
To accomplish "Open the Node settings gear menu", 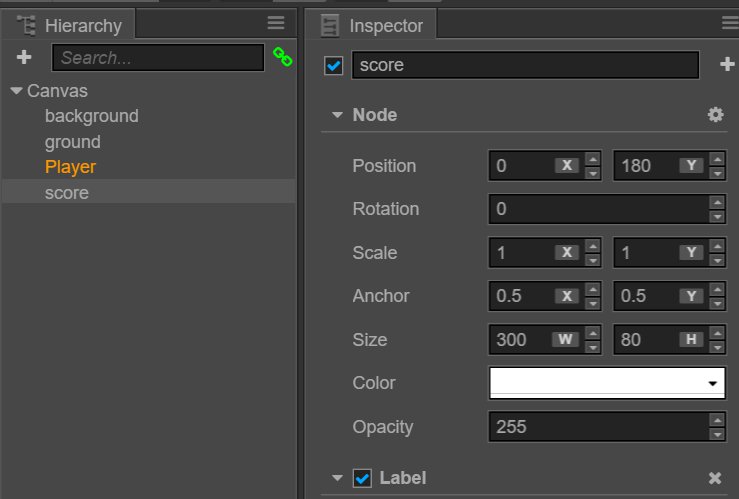I will pyautogui.click(x=715, y=115).
